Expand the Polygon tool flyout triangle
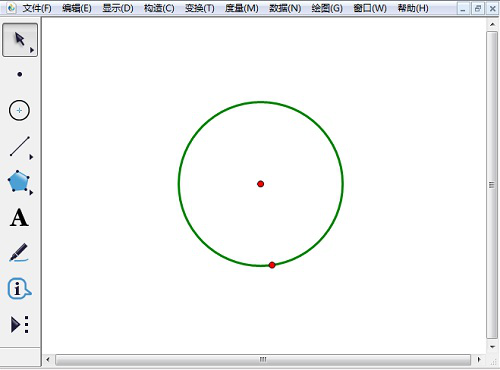The width and height of the screenshot is (500, 370). pos(31,193)
